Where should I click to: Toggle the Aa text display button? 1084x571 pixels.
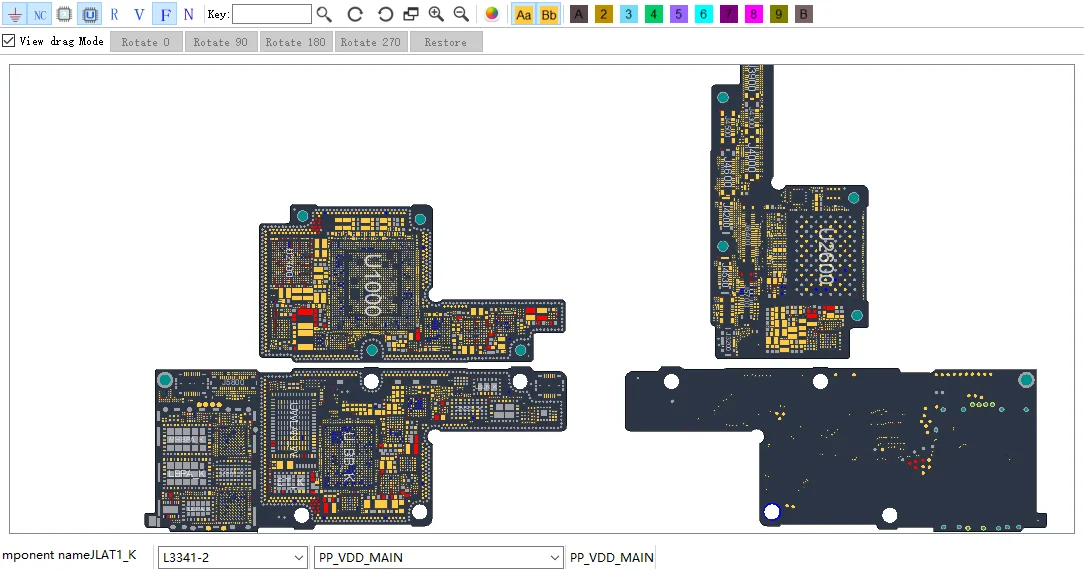pyautogui.click(x=523, y=14)
